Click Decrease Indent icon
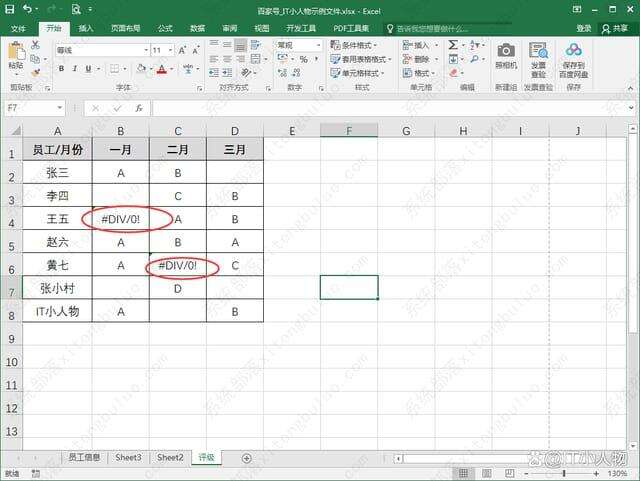Image resolution: width=640 pixels, height=481 pixels. [214, 73]
